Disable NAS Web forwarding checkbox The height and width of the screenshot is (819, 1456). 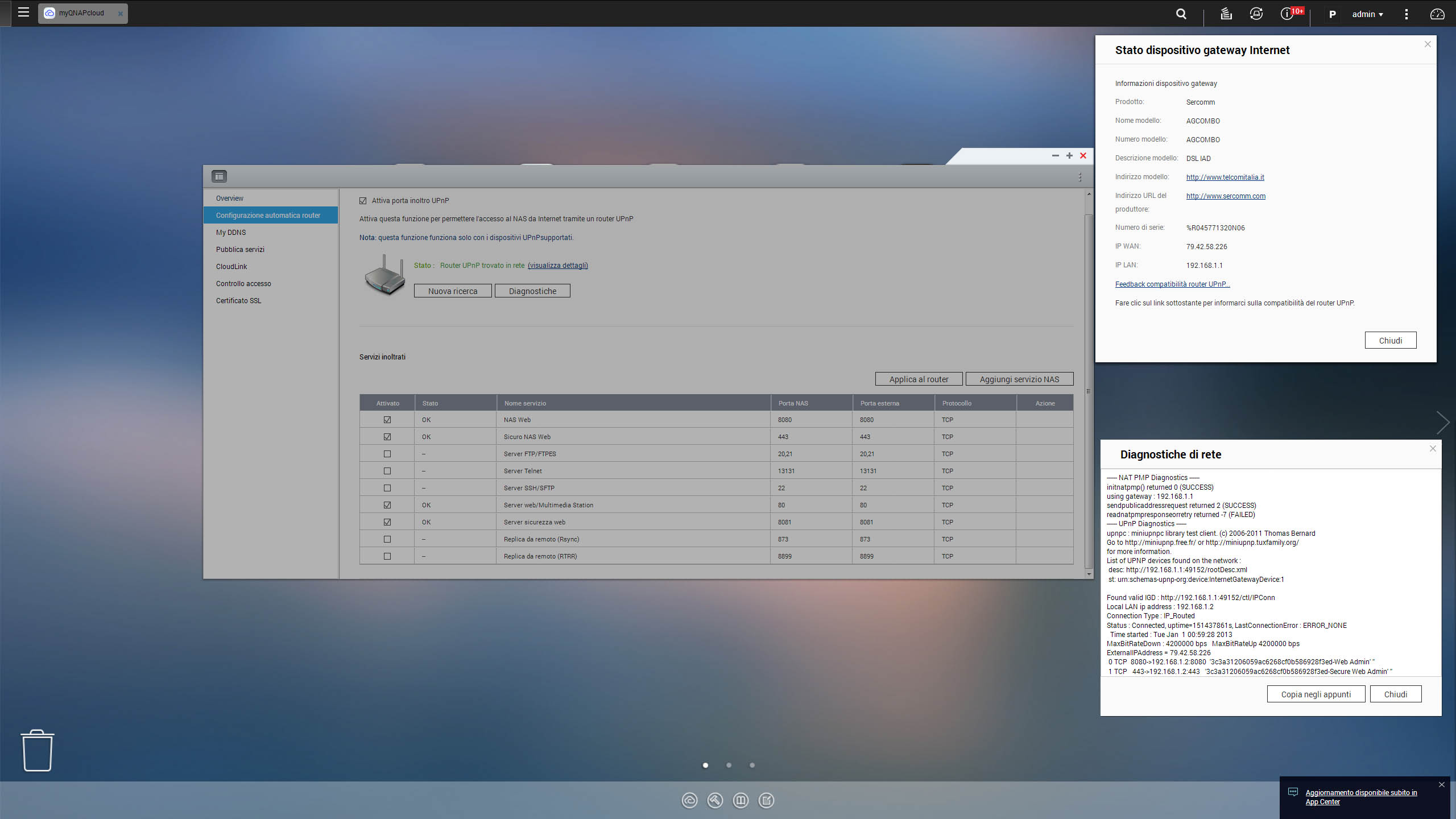[387, 420]
